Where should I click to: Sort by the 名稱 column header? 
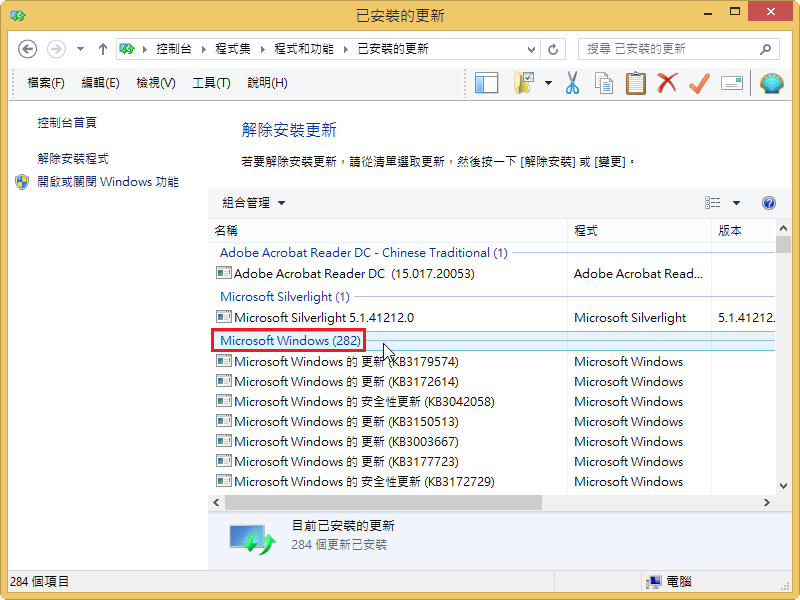pos(388,231)
